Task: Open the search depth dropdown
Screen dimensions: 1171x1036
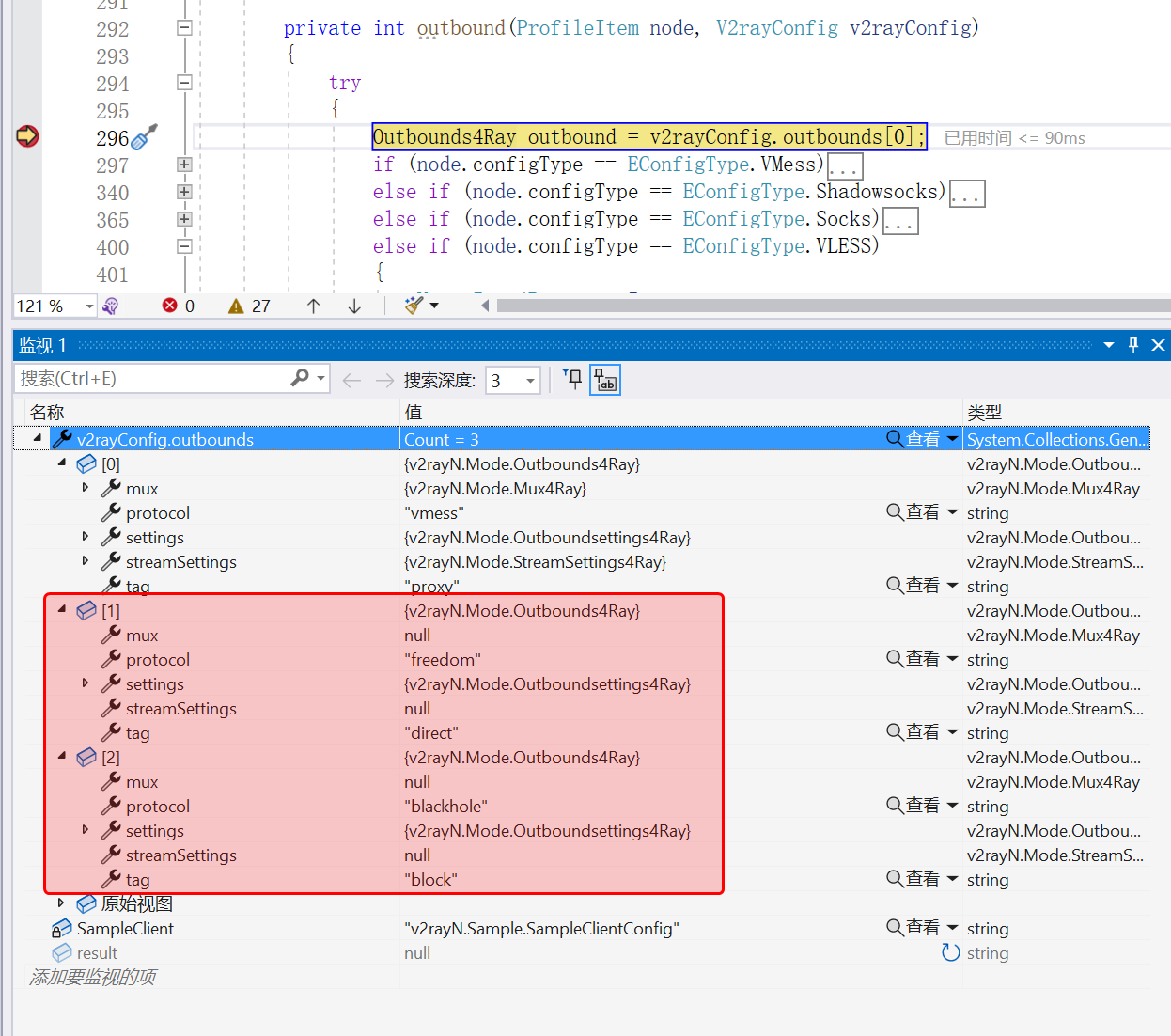Action: [530, 380]
